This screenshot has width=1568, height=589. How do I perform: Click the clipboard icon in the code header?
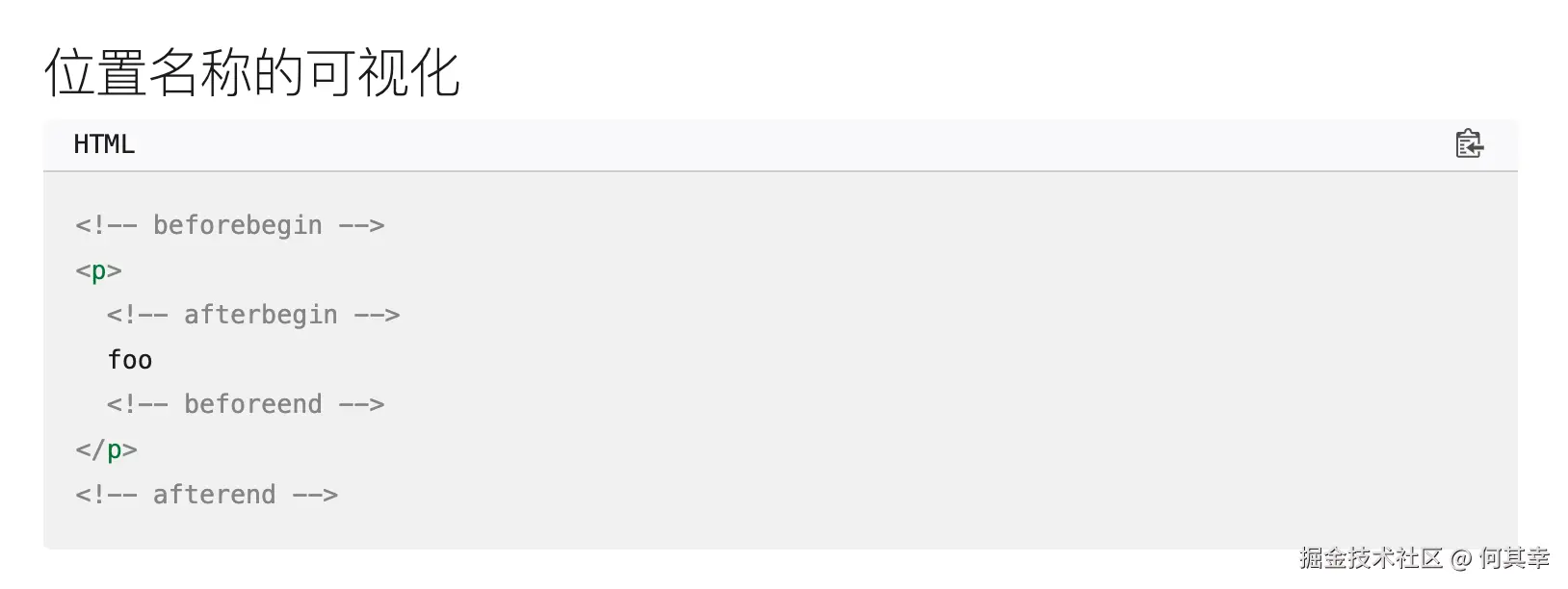(1468, 145)
